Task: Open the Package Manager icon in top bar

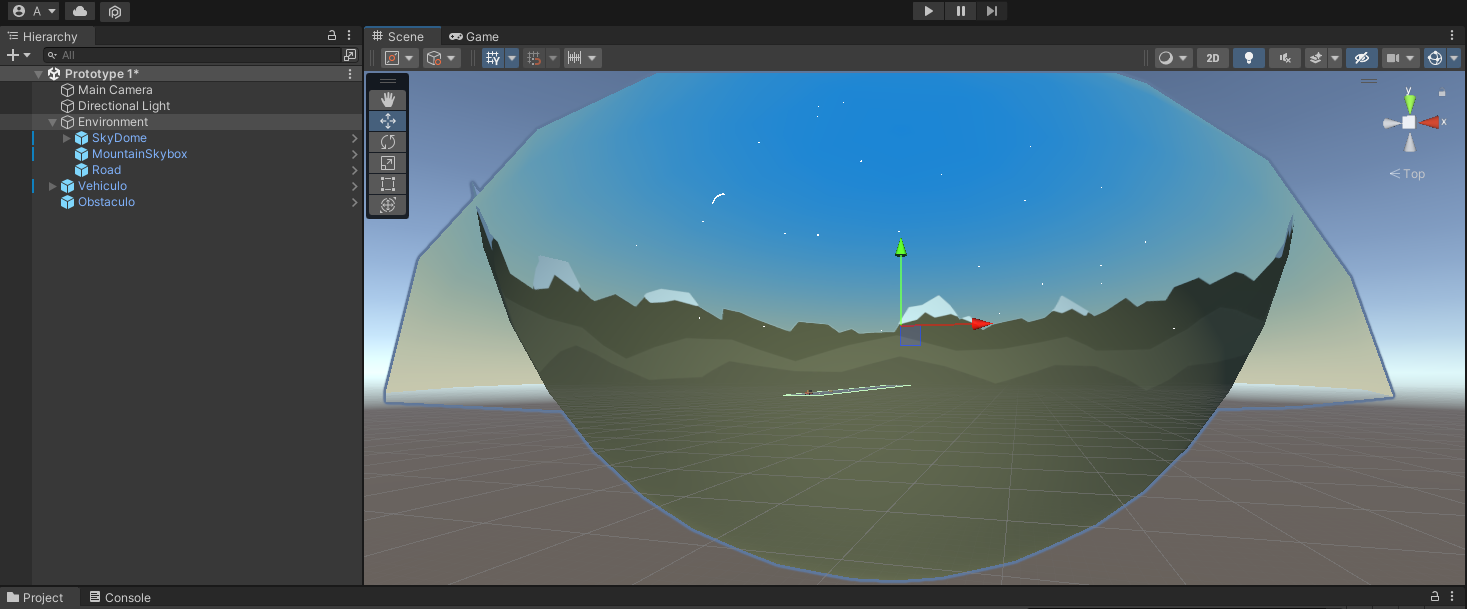Action: pos(115,11)
